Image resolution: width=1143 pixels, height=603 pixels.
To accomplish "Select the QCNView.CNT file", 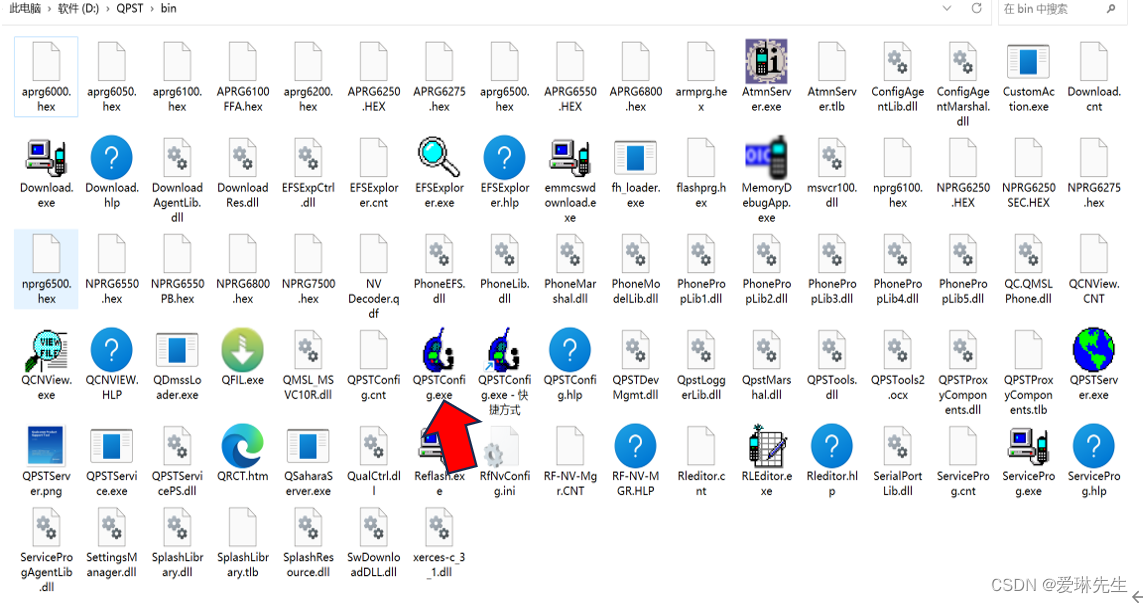I will (x=1093, y=254).
